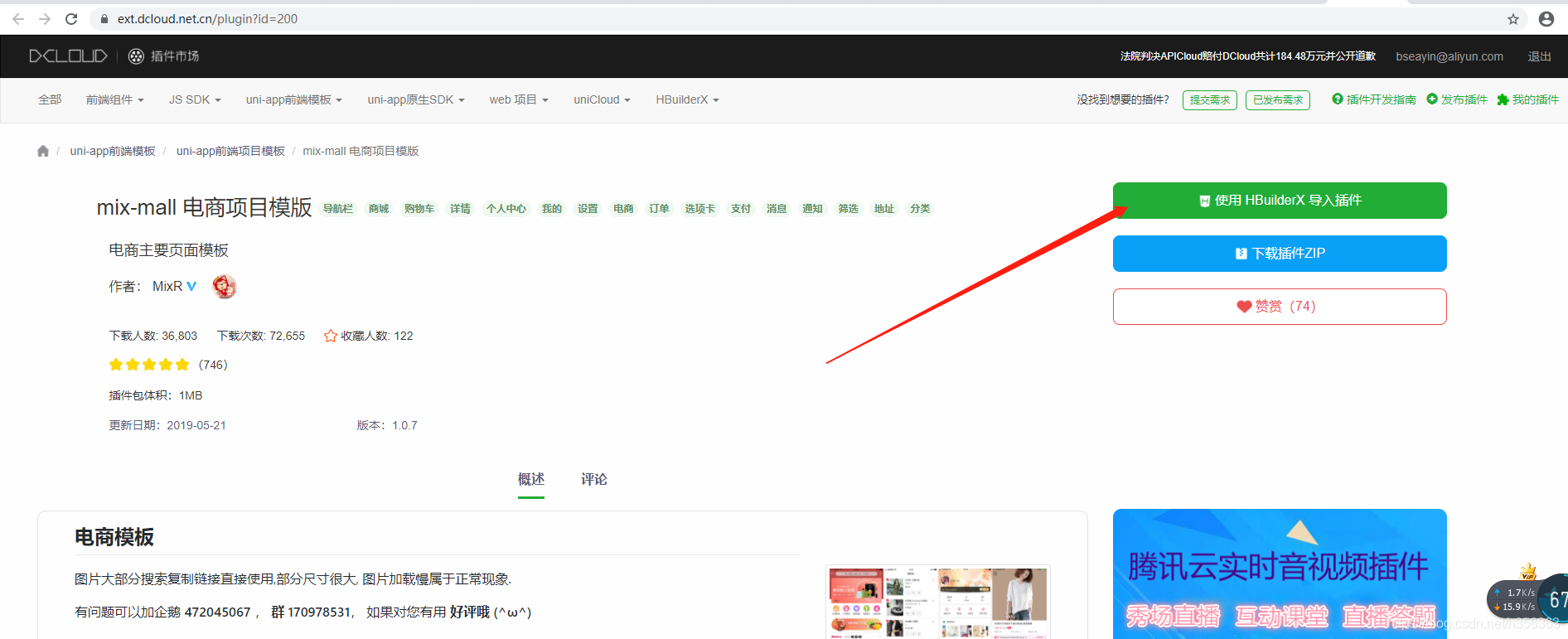Screen dimensions: 1568x639
Task: Bookmark this page with the star icon
Action: pyautogui.click(x=1513, y=19)
